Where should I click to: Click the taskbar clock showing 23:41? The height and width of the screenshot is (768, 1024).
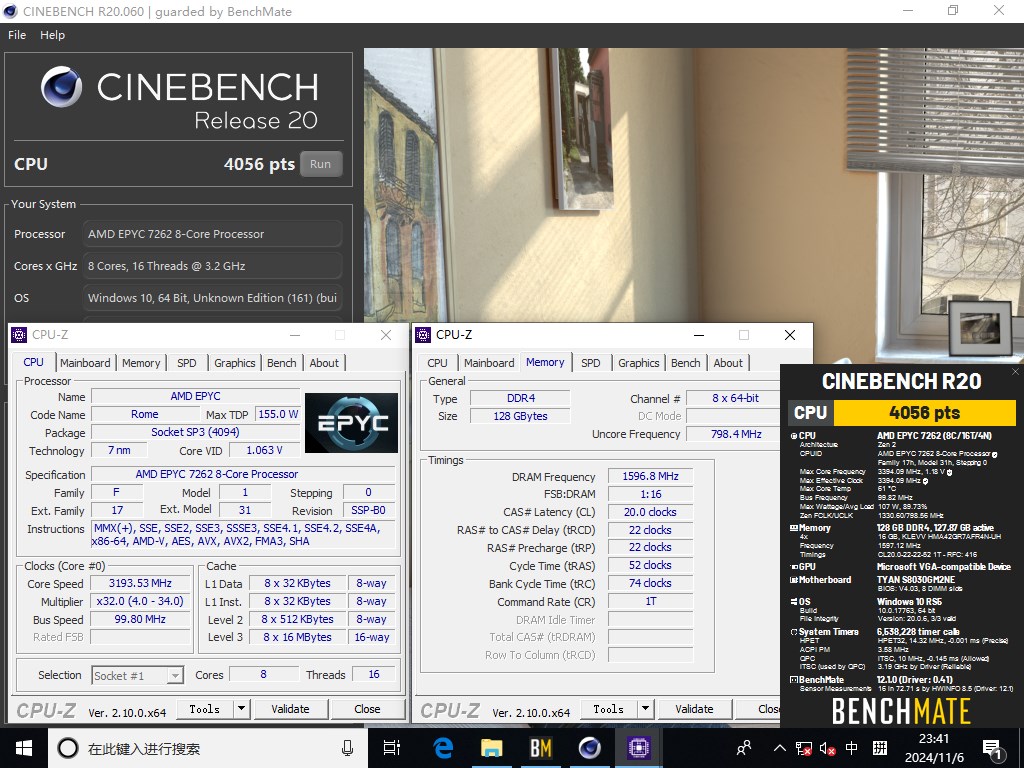click(x=934, y=748)
